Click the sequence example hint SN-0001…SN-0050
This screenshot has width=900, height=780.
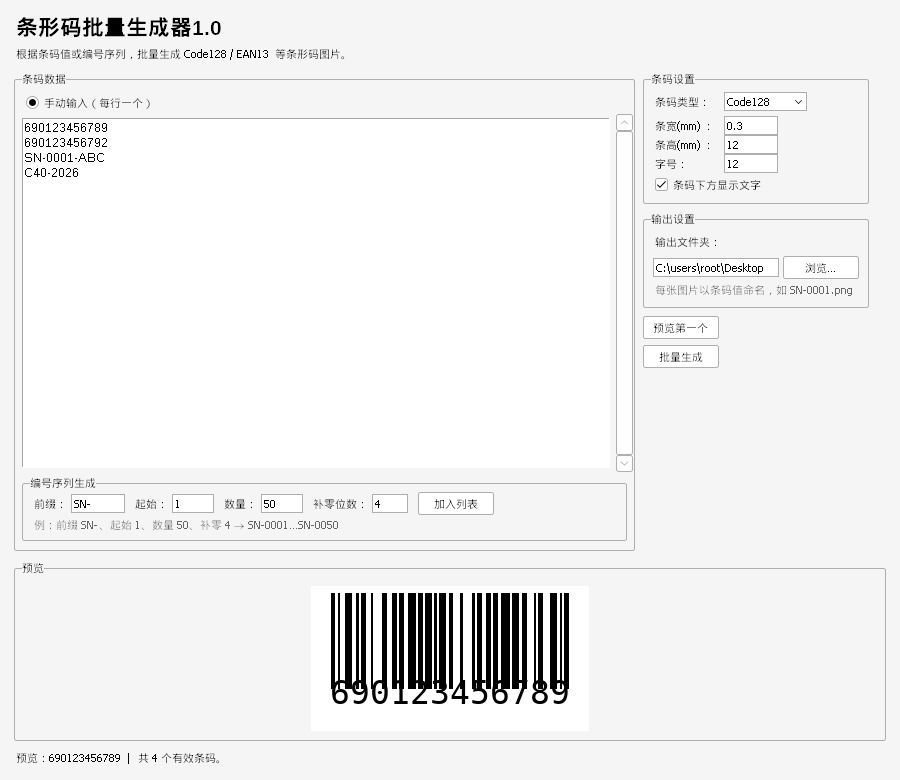186,525
